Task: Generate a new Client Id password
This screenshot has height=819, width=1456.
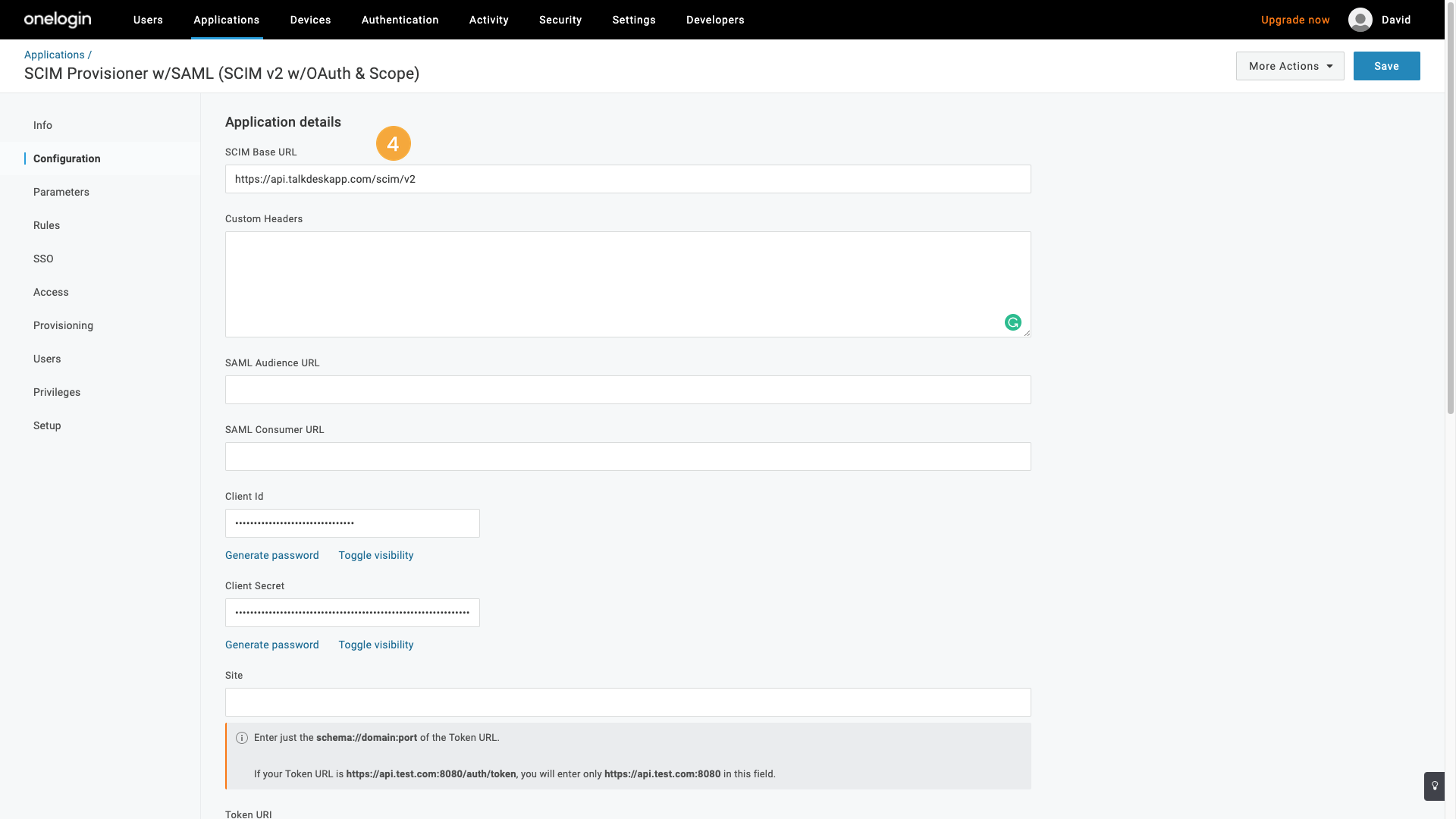Action: (271, 555)
